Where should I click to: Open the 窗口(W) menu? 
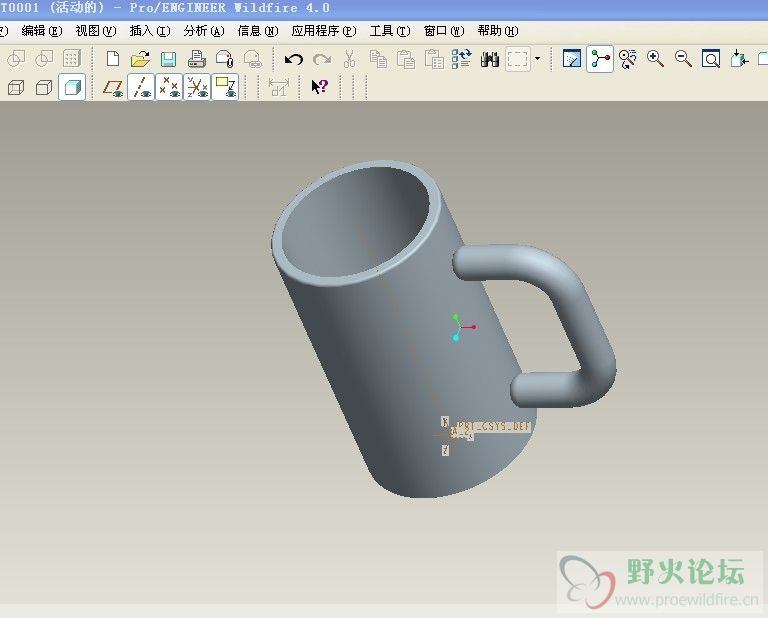444,31
